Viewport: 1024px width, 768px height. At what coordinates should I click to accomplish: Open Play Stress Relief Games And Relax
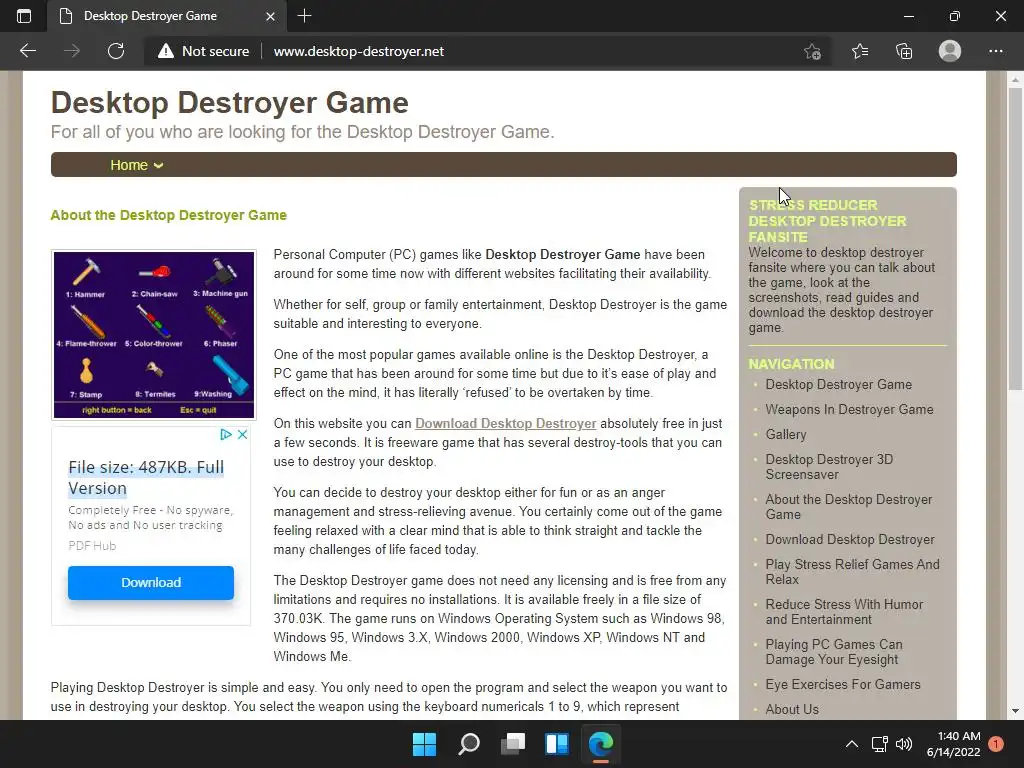tap(852, 571)
